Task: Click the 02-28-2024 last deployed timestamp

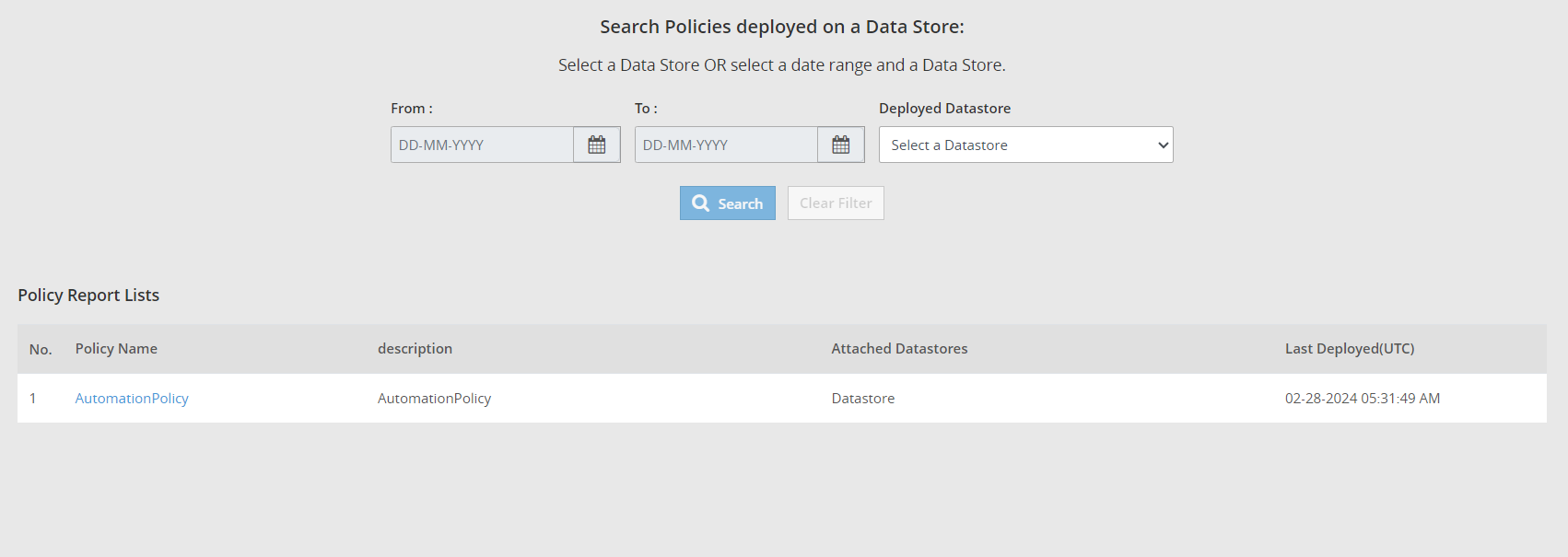Action: point(1362,399)
